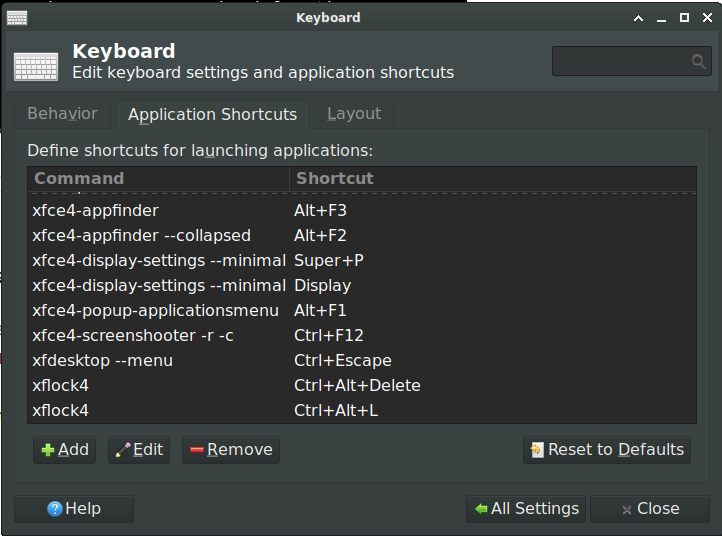Click the Close button at the bottom
Screen dimensions: 722x538
(x=650, y=509)
